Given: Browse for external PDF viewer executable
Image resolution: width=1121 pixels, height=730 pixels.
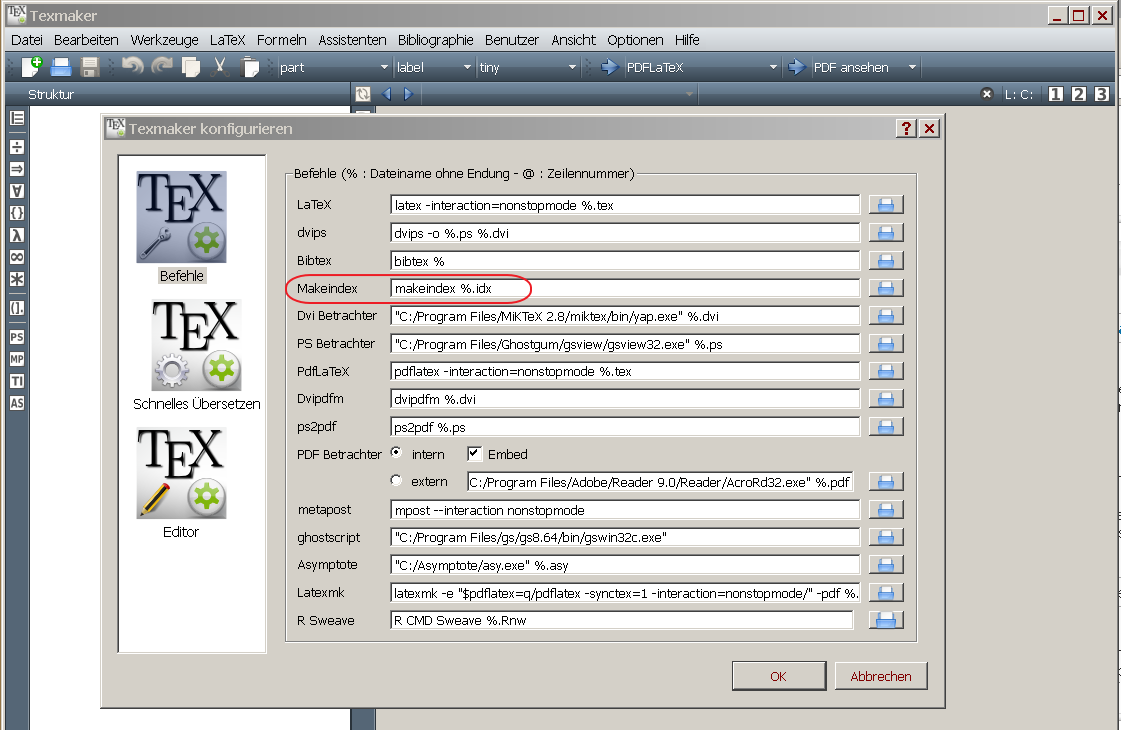Looking at the screenshot, I should (886, 482).
